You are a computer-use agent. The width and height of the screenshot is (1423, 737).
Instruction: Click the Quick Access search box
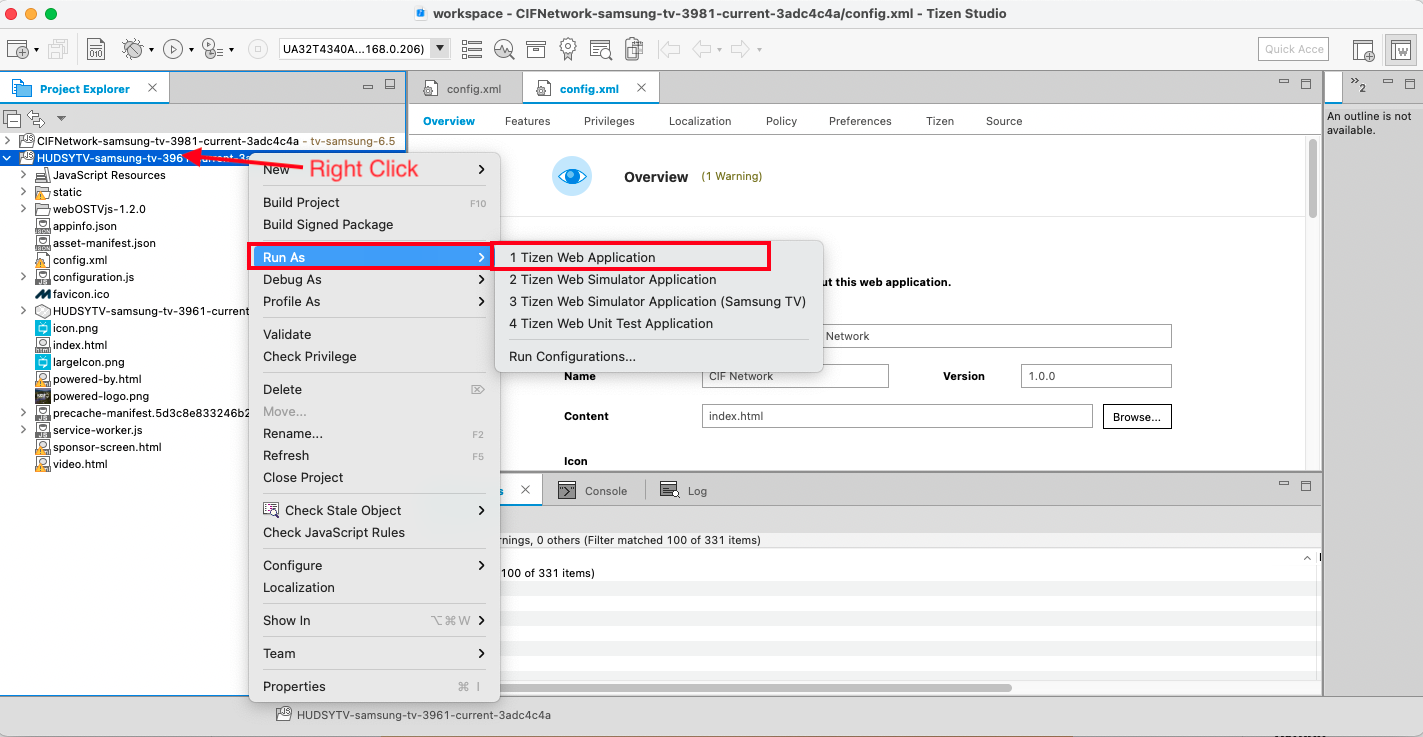(x=1295, y=49)
